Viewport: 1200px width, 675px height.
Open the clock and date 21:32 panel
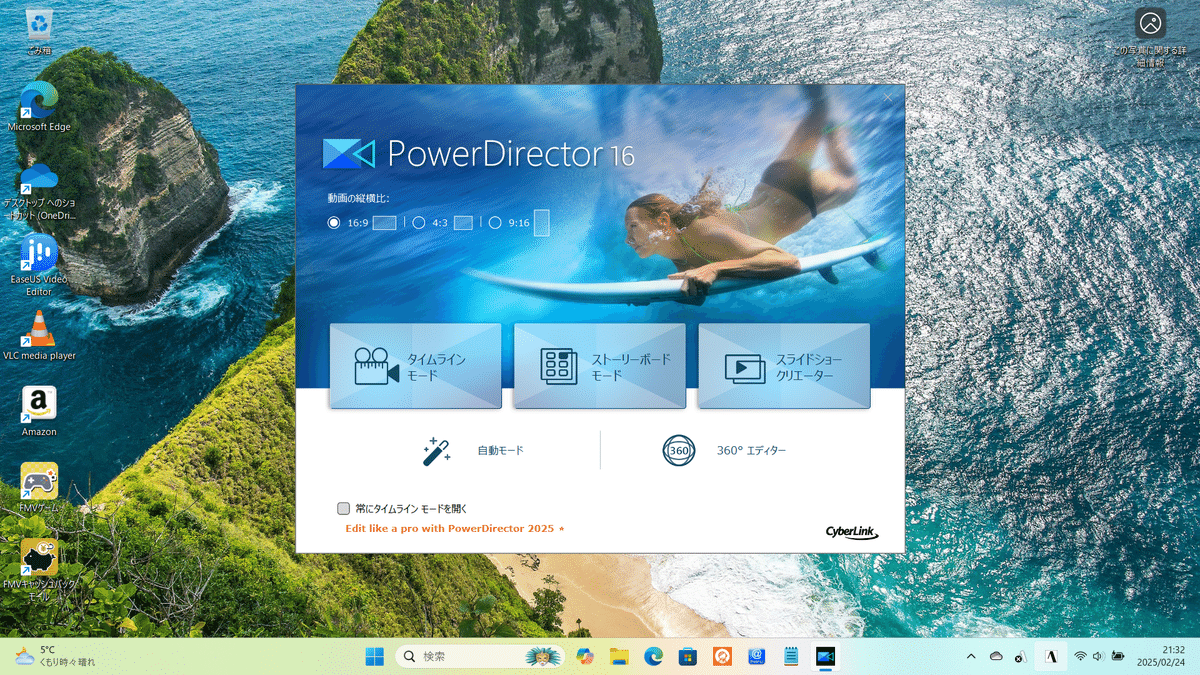click(1160, 656)
